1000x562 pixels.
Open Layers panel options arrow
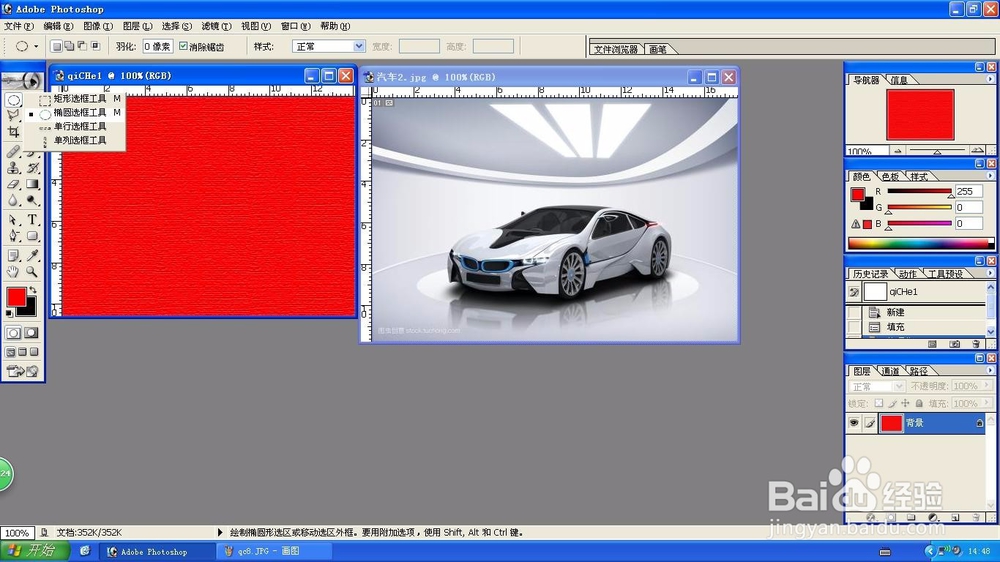pos(990,371)
